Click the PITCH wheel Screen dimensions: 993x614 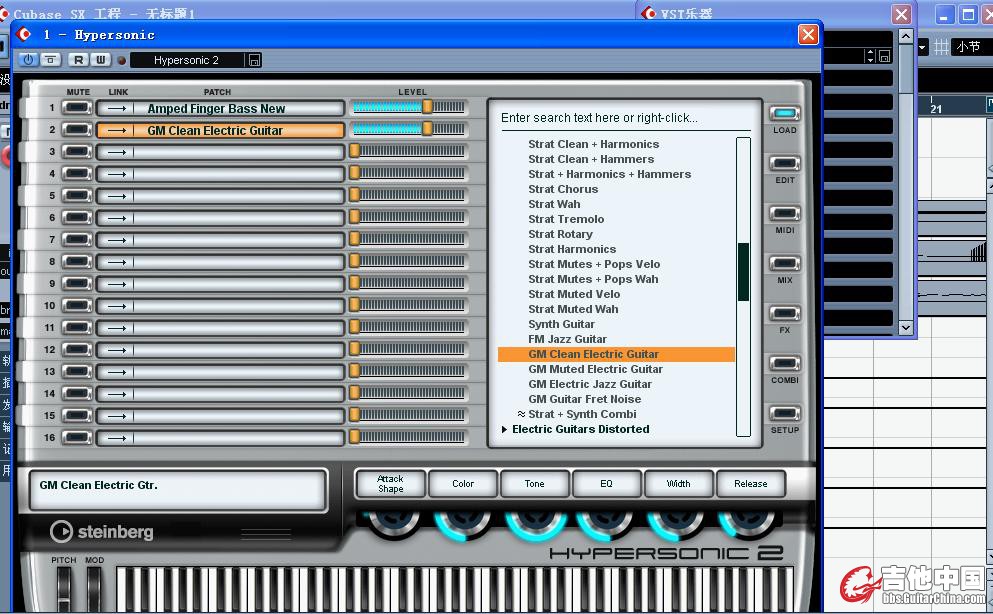[64, 589]
